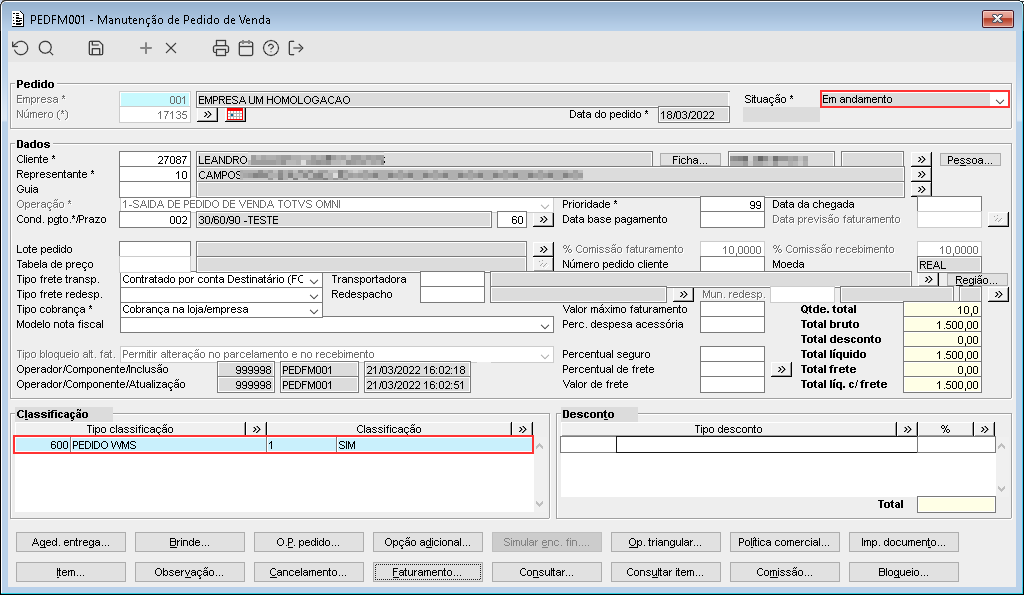Click the arrow beside Tipo desconto header
The height and width of the screenshot is (595, 1024).
907,429
